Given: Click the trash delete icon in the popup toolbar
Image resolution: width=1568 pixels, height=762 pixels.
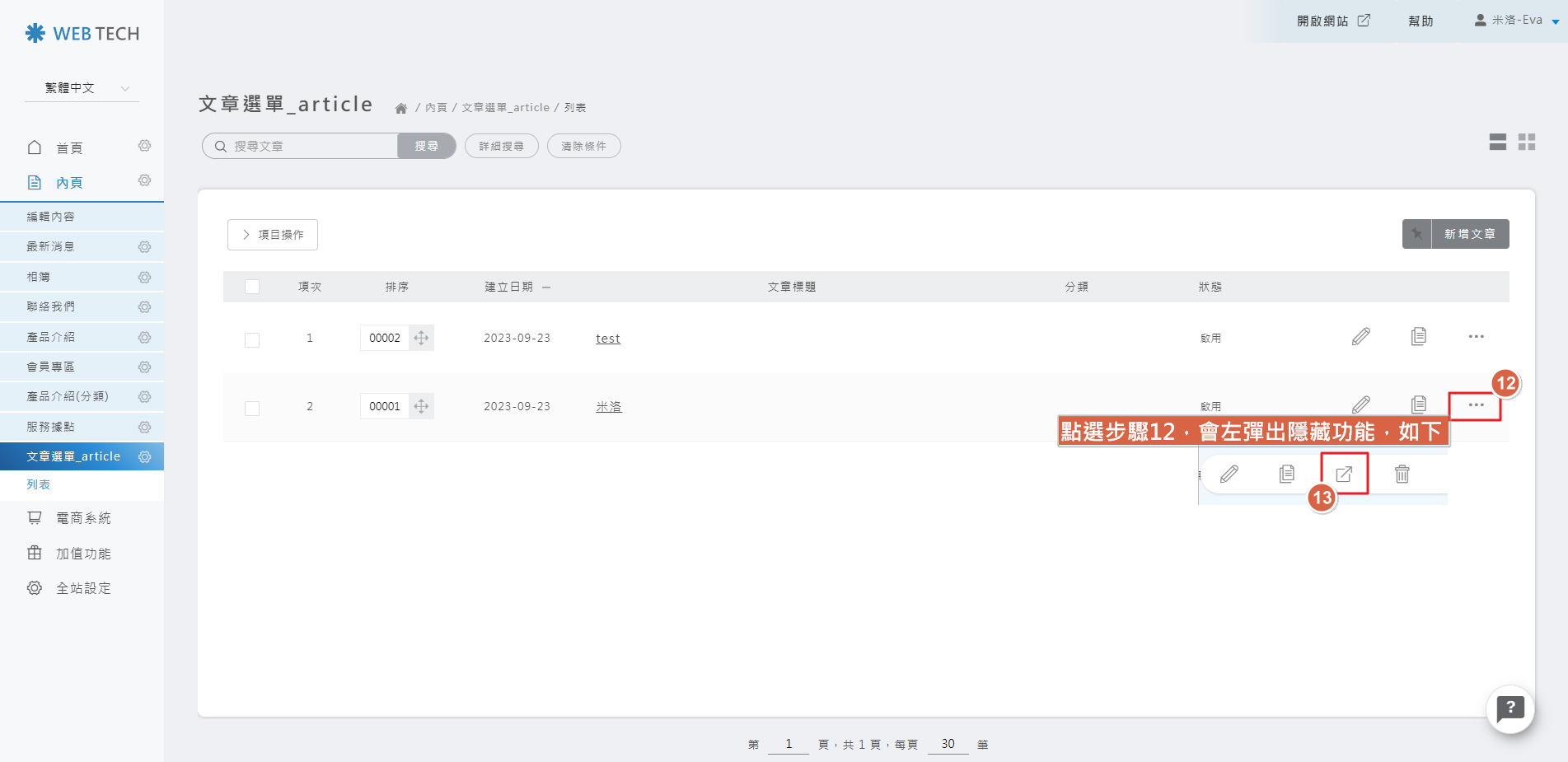Looking at the screenshot, I should click(x=1402, y=474).
